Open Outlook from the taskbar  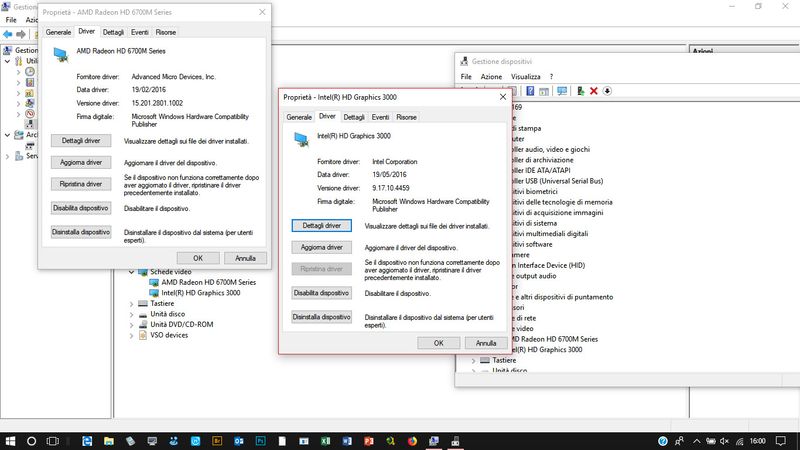(239, 441)
